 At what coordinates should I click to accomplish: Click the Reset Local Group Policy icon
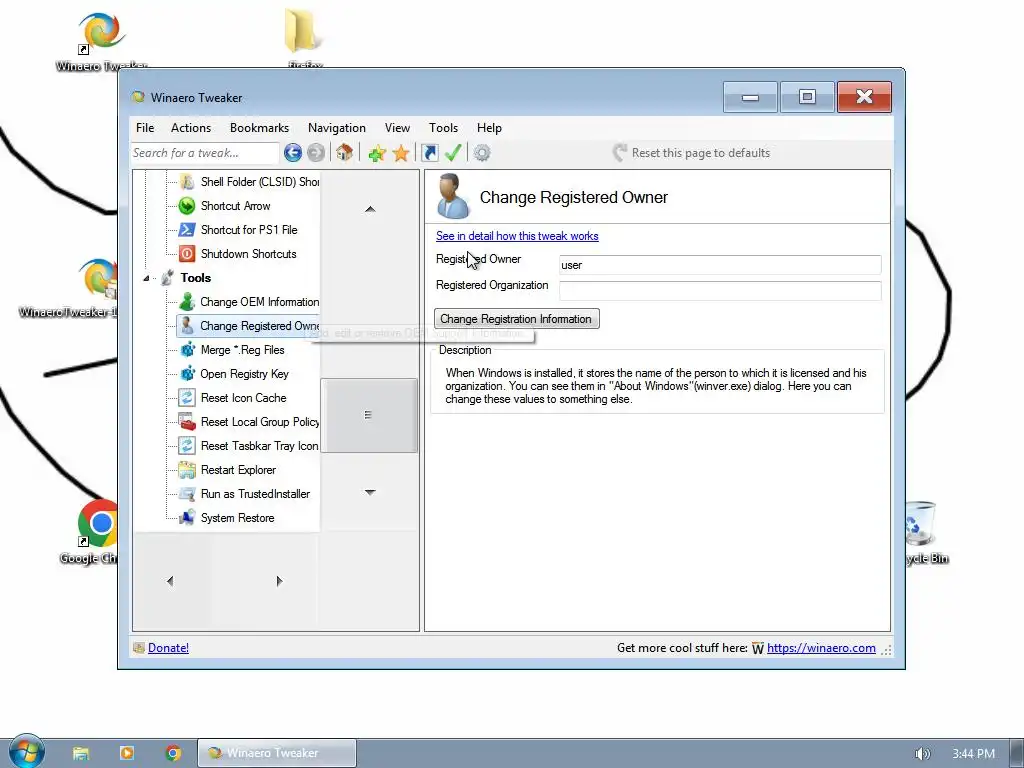click(x=187, y=422)
